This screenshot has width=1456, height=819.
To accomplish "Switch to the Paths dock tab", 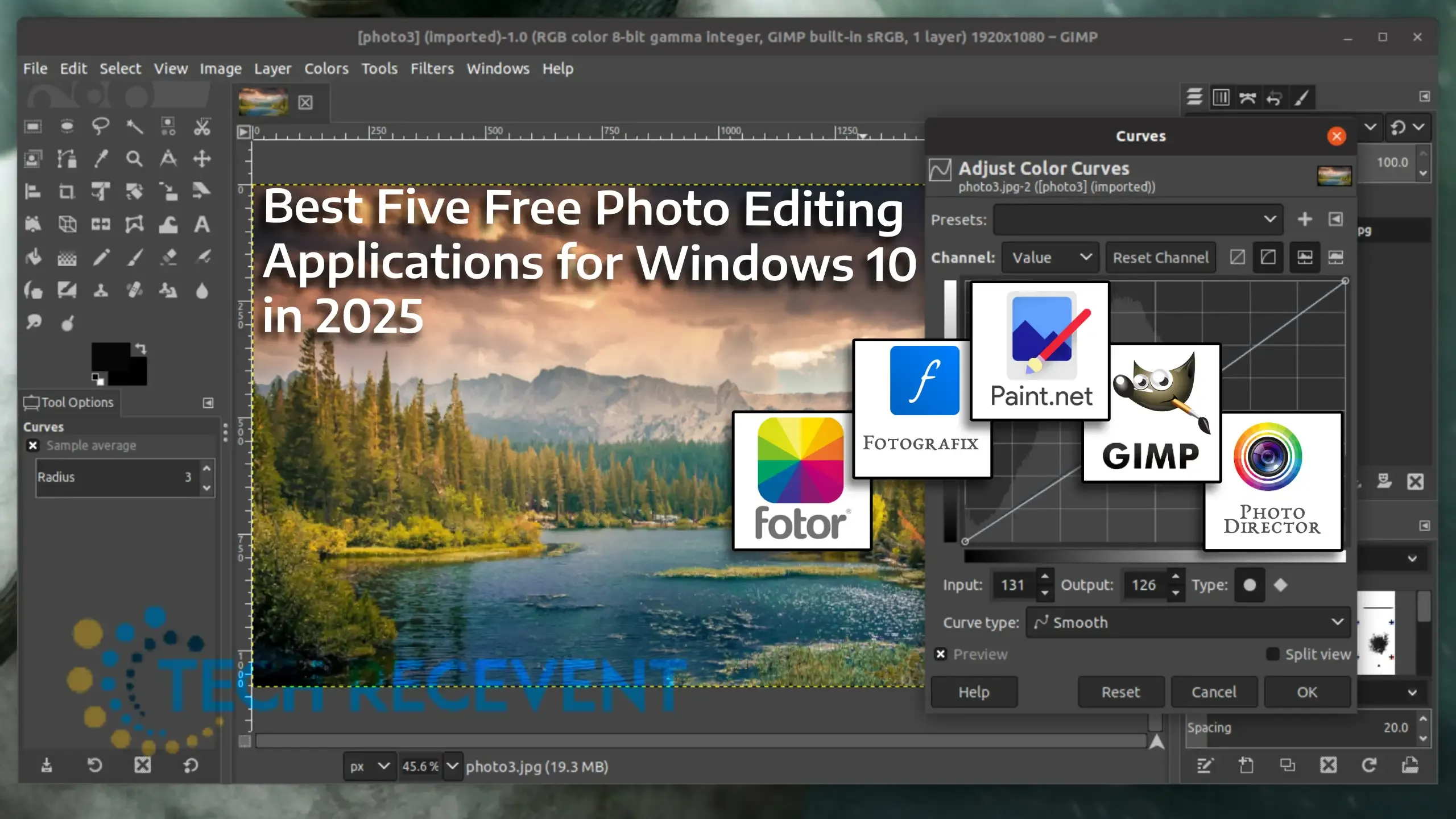I will [1248, 97].
